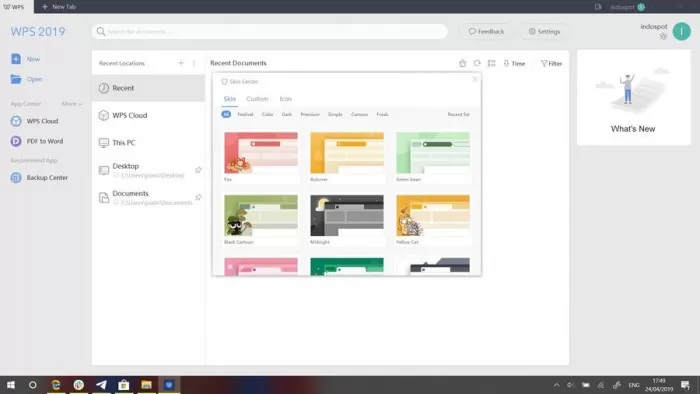Click title bar icon left of indospot

pyautogui.click(x=598, y=7)
